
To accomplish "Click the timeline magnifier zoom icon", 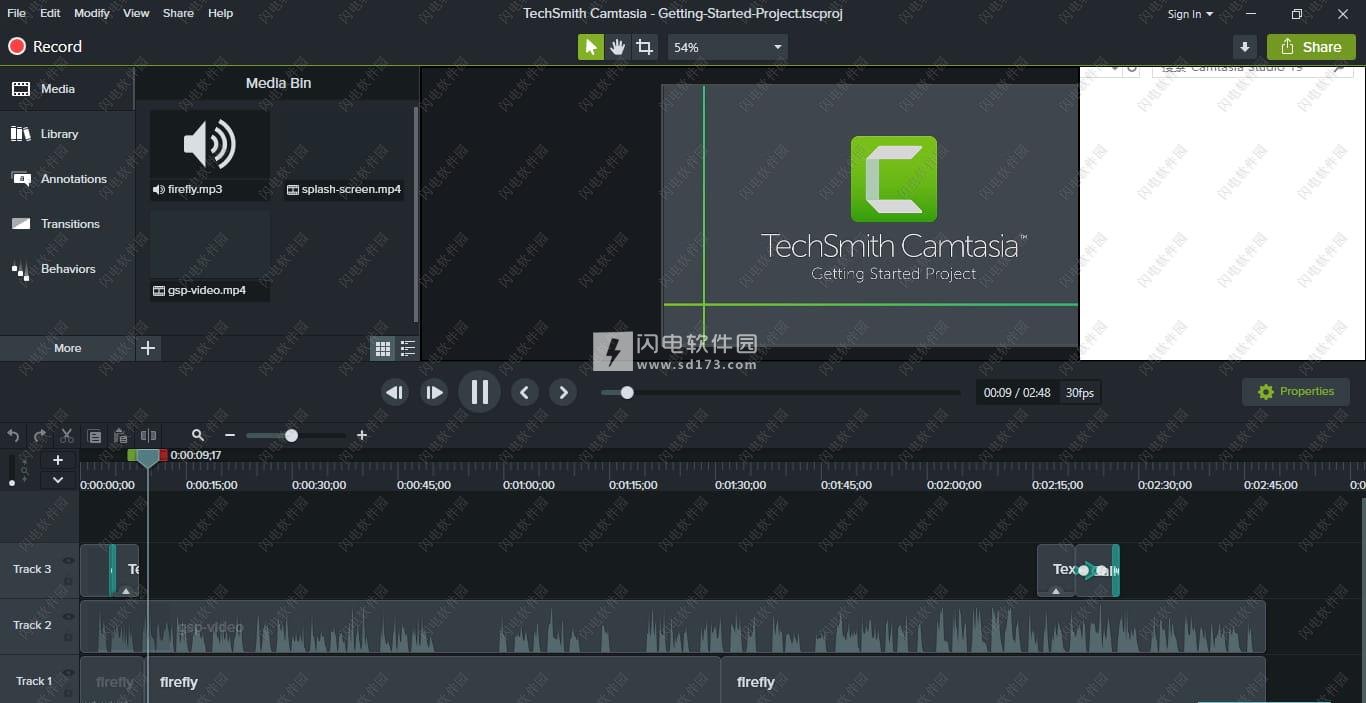I will [198, 435].
